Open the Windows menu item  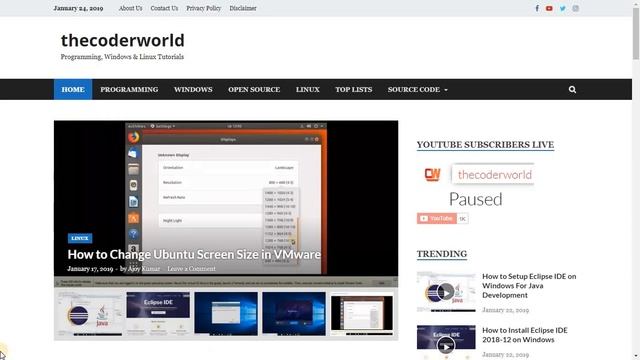click(x=193, y=89)
